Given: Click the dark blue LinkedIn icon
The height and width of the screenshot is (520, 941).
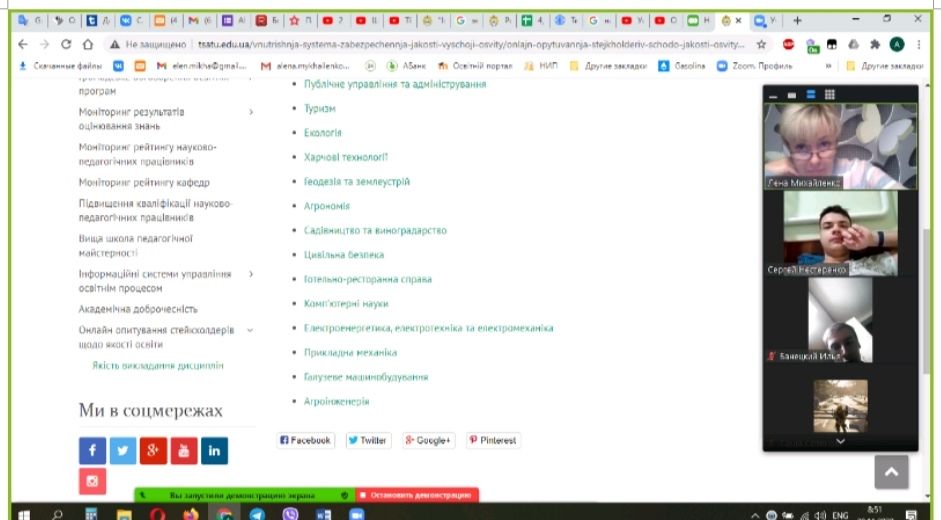Looking at the screenshot, I should click(214, 450).
